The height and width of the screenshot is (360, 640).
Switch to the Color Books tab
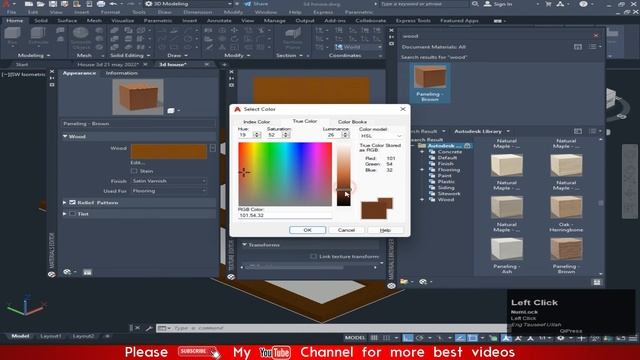(x=352, y=122)
